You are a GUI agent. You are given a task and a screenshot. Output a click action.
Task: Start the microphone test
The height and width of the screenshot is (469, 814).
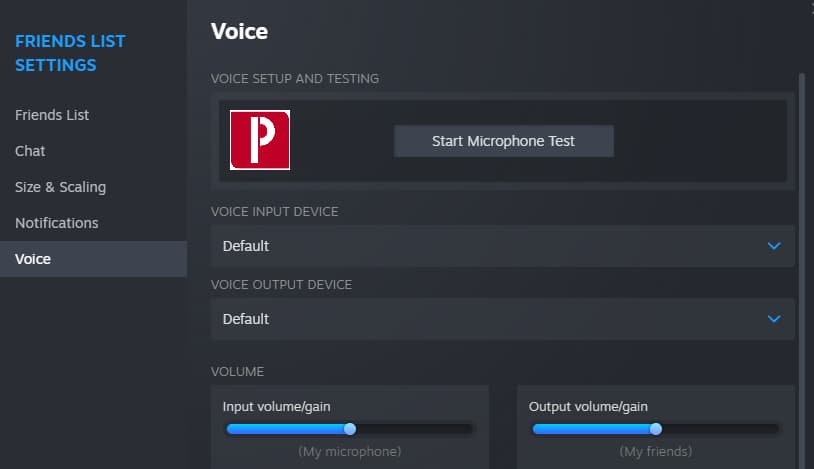(x=503, y=141)
